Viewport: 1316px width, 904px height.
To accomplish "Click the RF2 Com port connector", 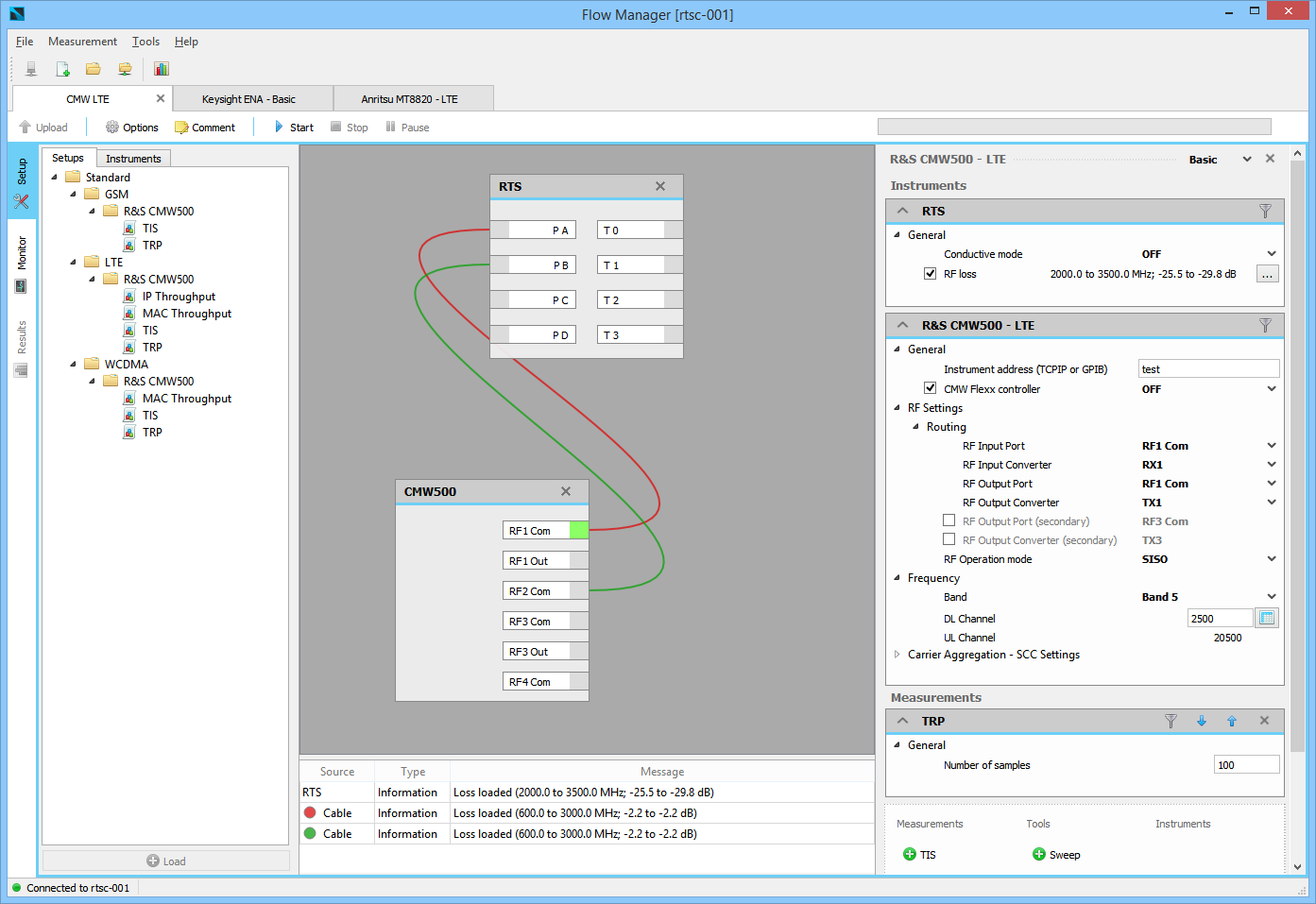I will point(579,591).
